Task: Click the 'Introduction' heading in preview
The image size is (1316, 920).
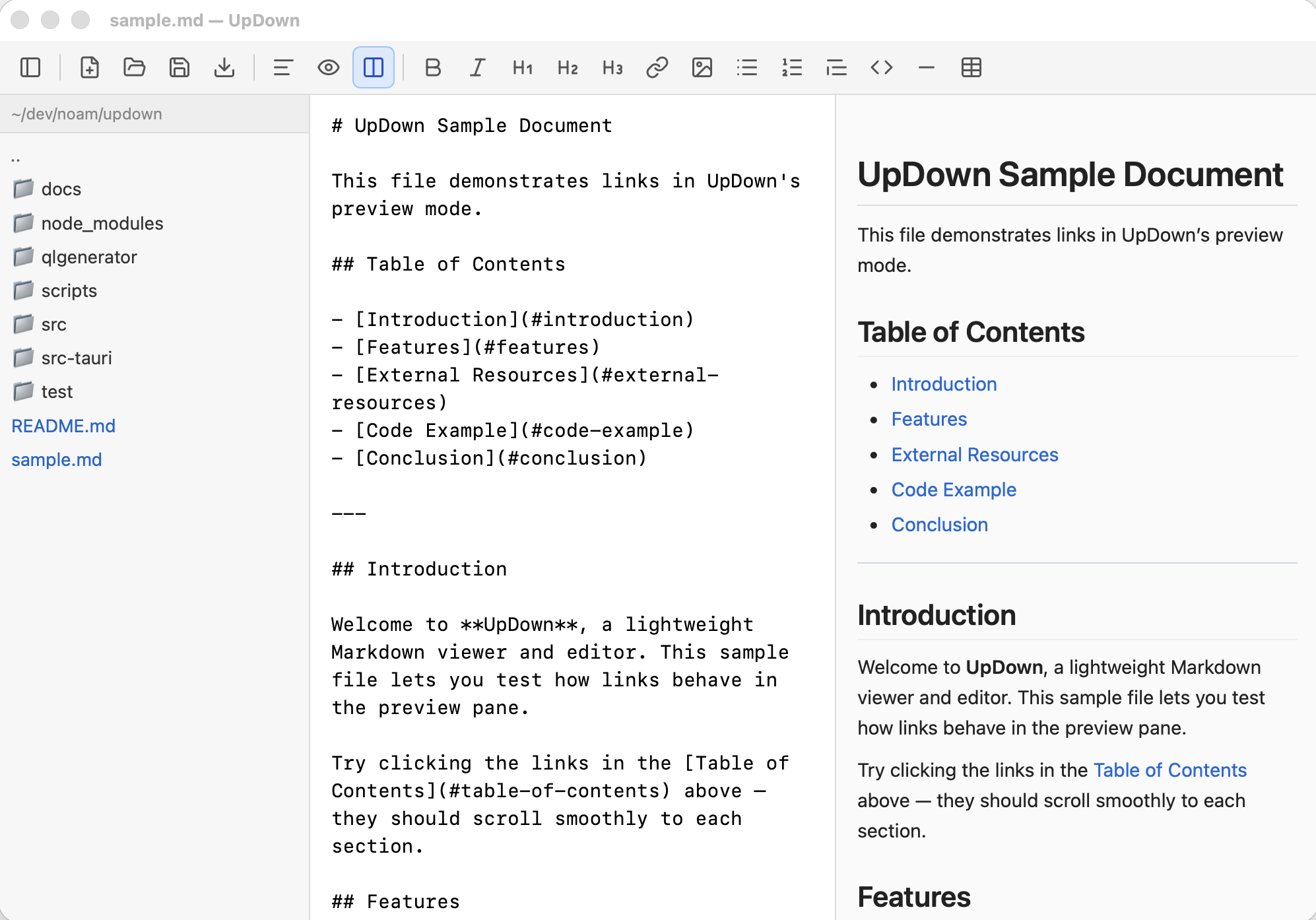Action: 937,615
